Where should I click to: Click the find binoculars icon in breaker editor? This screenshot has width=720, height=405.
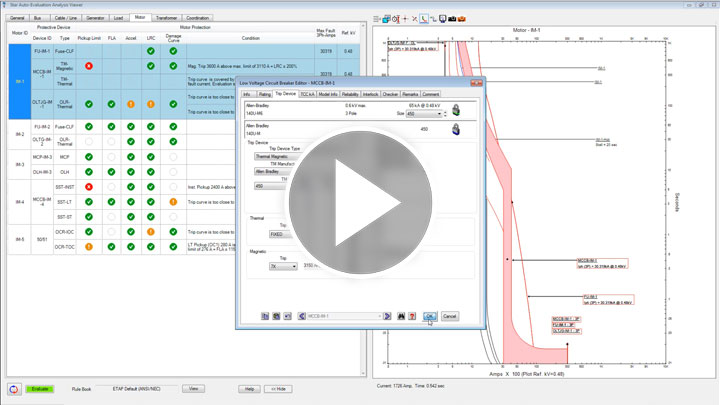(399, 316)
